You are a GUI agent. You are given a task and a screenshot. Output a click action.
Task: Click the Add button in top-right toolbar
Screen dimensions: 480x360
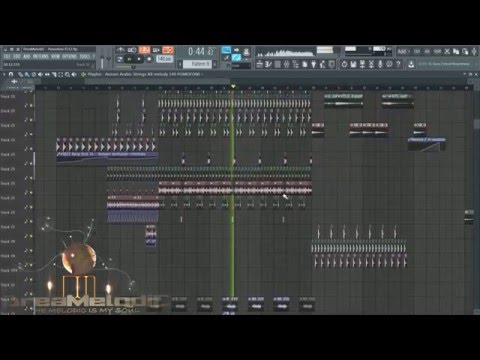403,51
